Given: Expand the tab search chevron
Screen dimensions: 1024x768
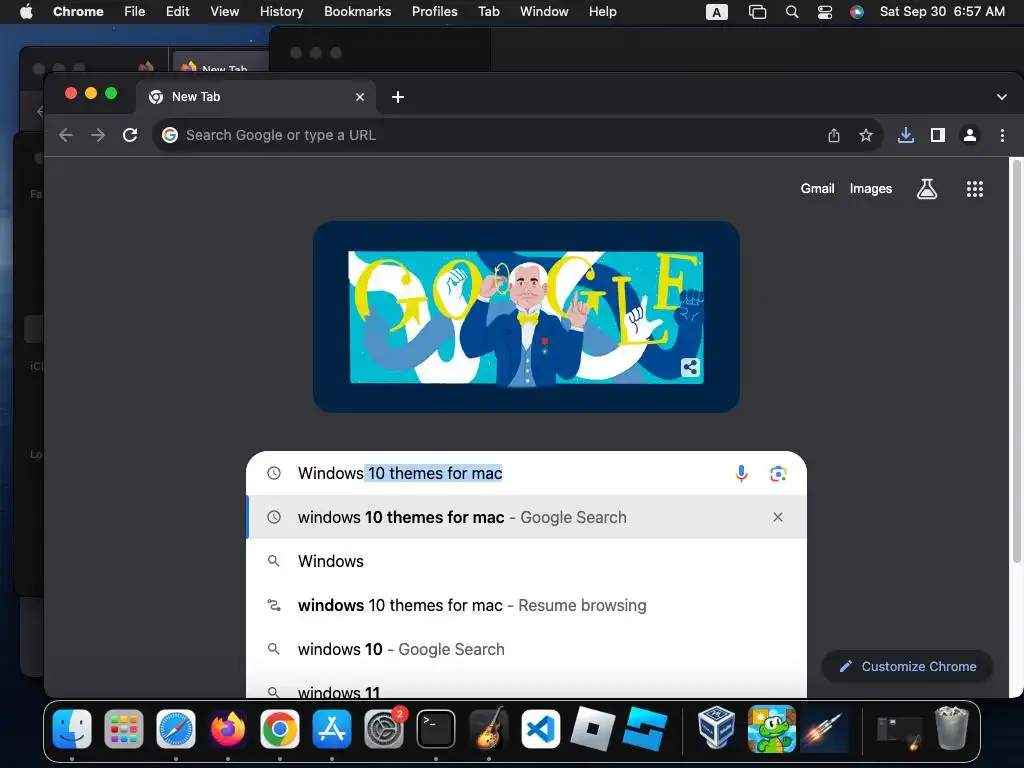Looking at the screenshot, I should point(1002,97).
